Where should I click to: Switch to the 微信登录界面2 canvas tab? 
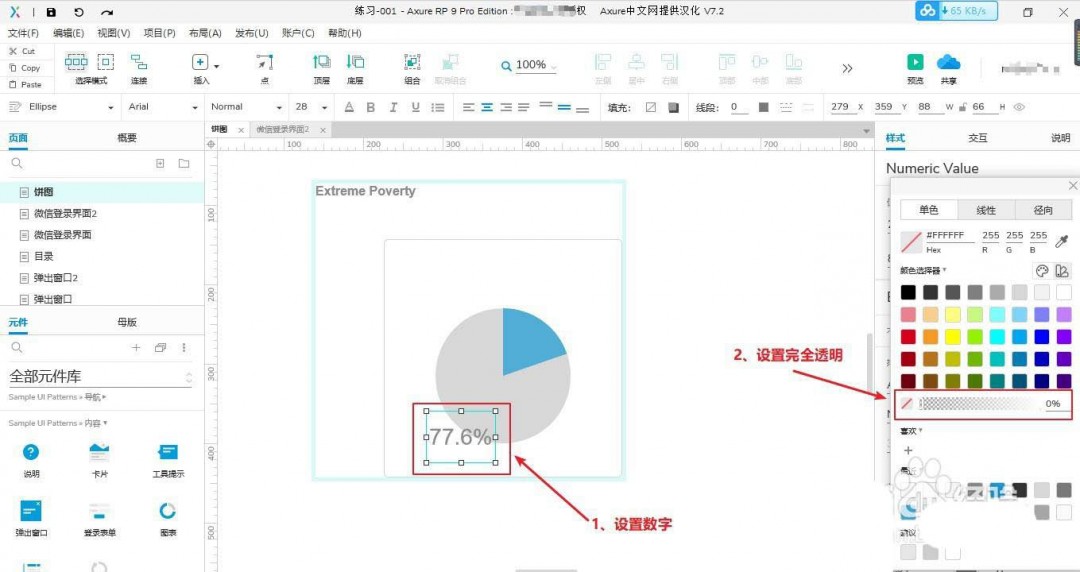(x=283, y=130)
